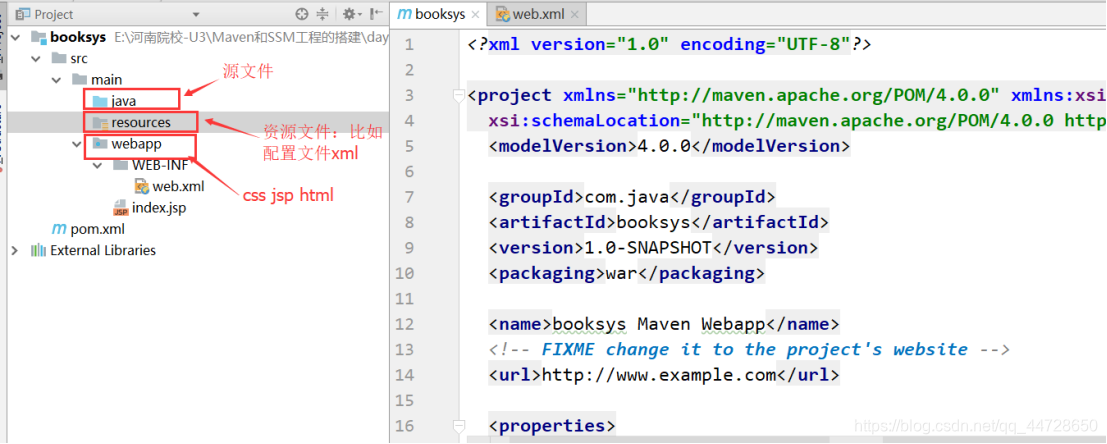Viewport: 1107px width, 444px height.
Task: Collapse the WEB-INF folder chevron
Action: tap(97, 166)
